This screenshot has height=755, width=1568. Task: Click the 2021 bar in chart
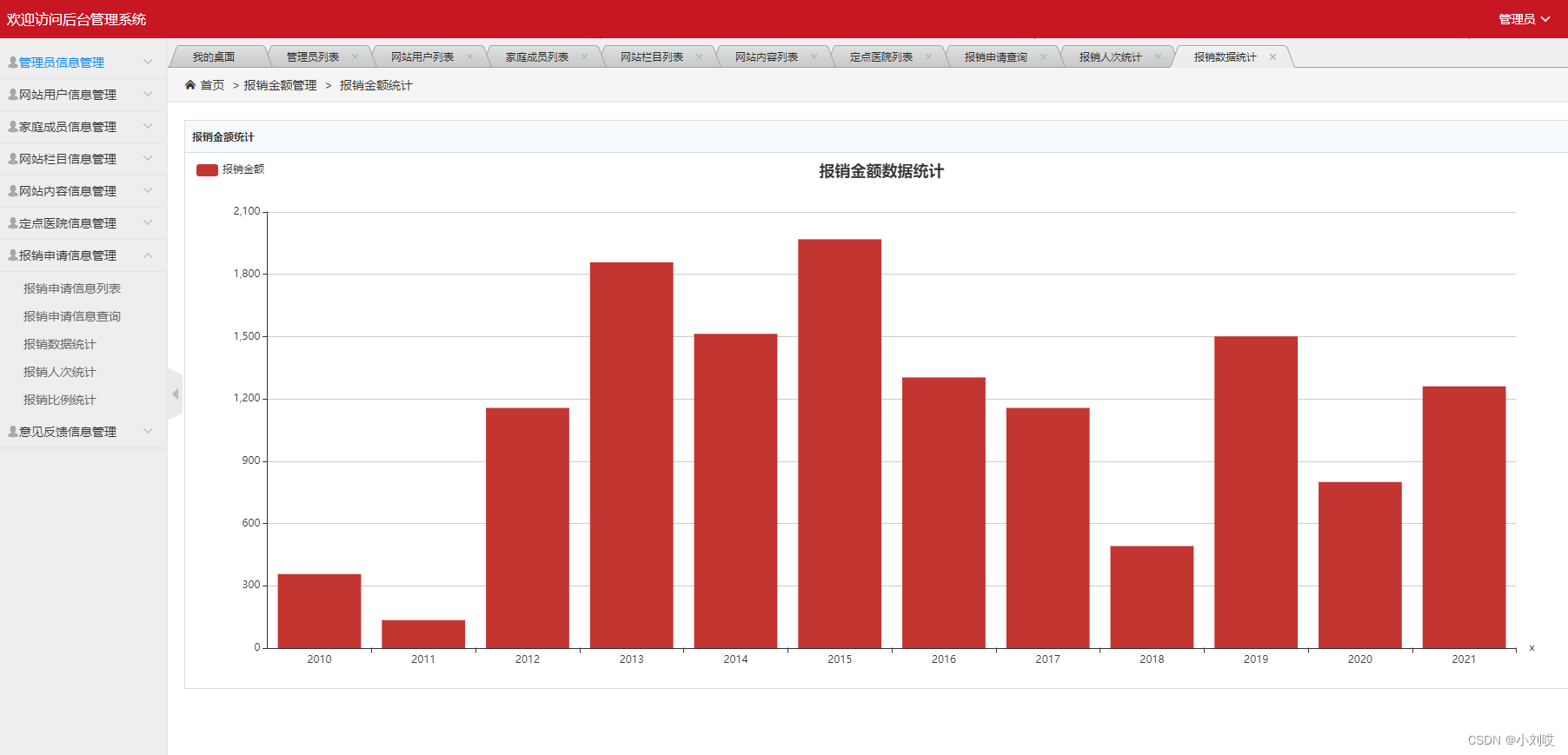(1464, 517)
